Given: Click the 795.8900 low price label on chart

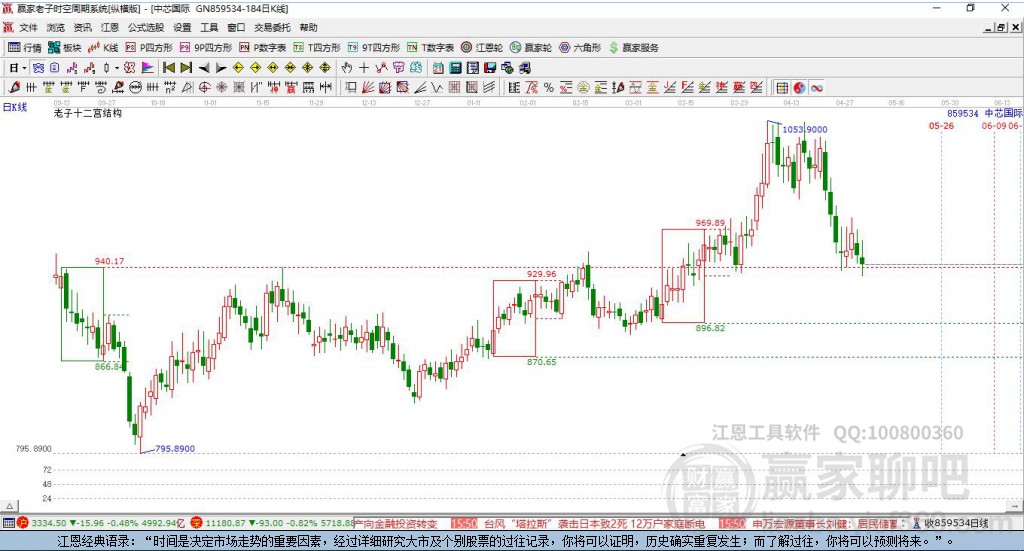Looking at the screenshot, I should click(175, 449).
